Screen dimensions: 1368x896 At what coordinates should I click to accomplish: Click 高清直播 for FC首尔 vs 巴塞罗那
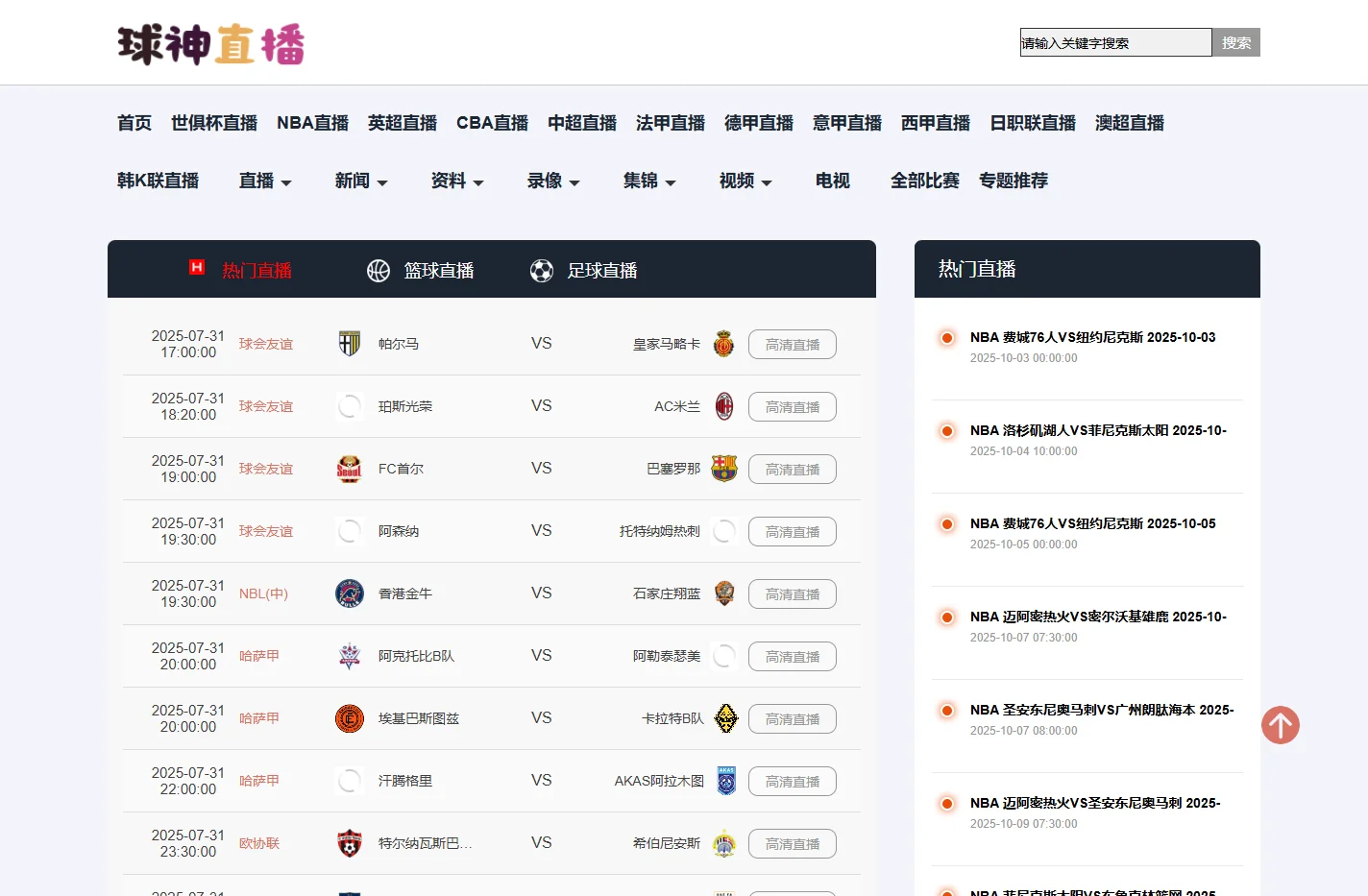(x=793, y=469)
